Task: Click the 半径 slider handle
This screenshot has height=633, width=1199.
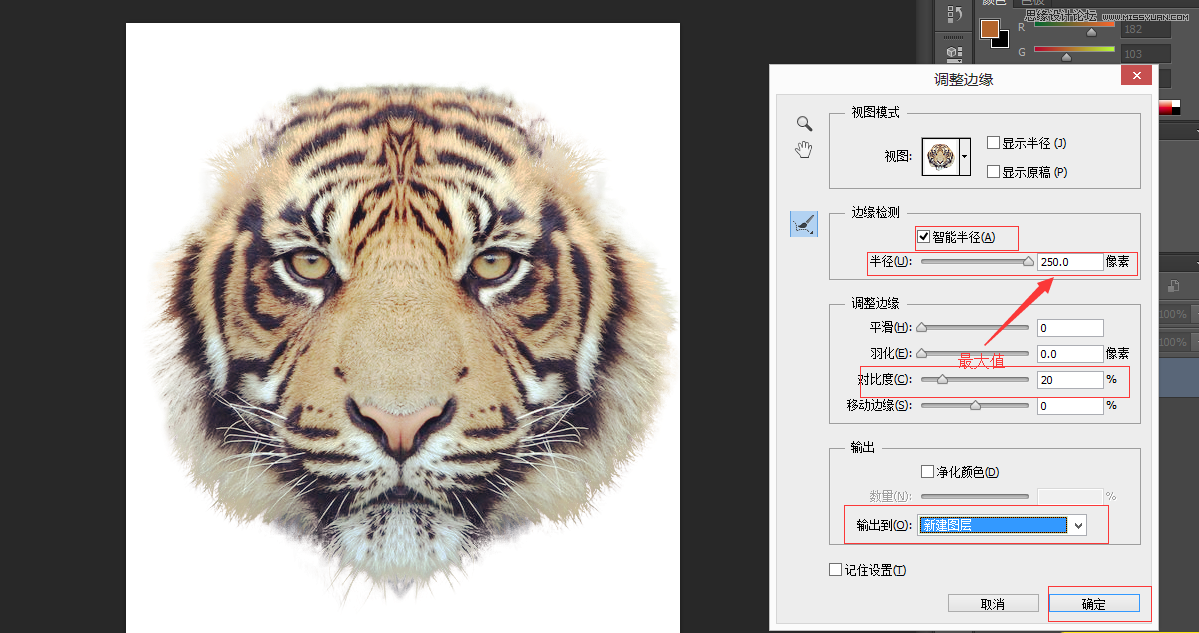Action: tap(1028, 261)
